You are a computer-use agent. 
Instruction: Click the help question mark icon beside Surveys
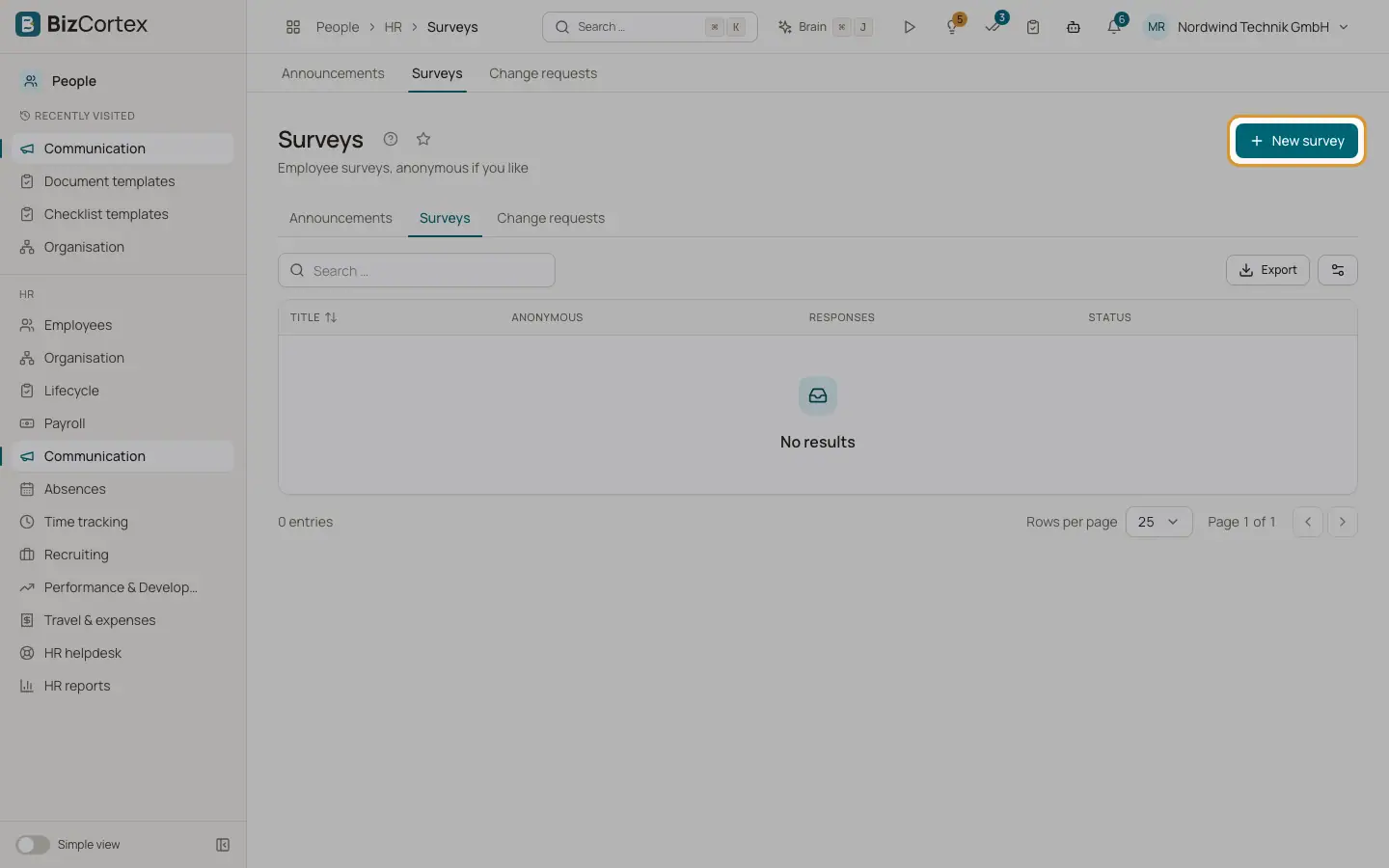[391, 139]
